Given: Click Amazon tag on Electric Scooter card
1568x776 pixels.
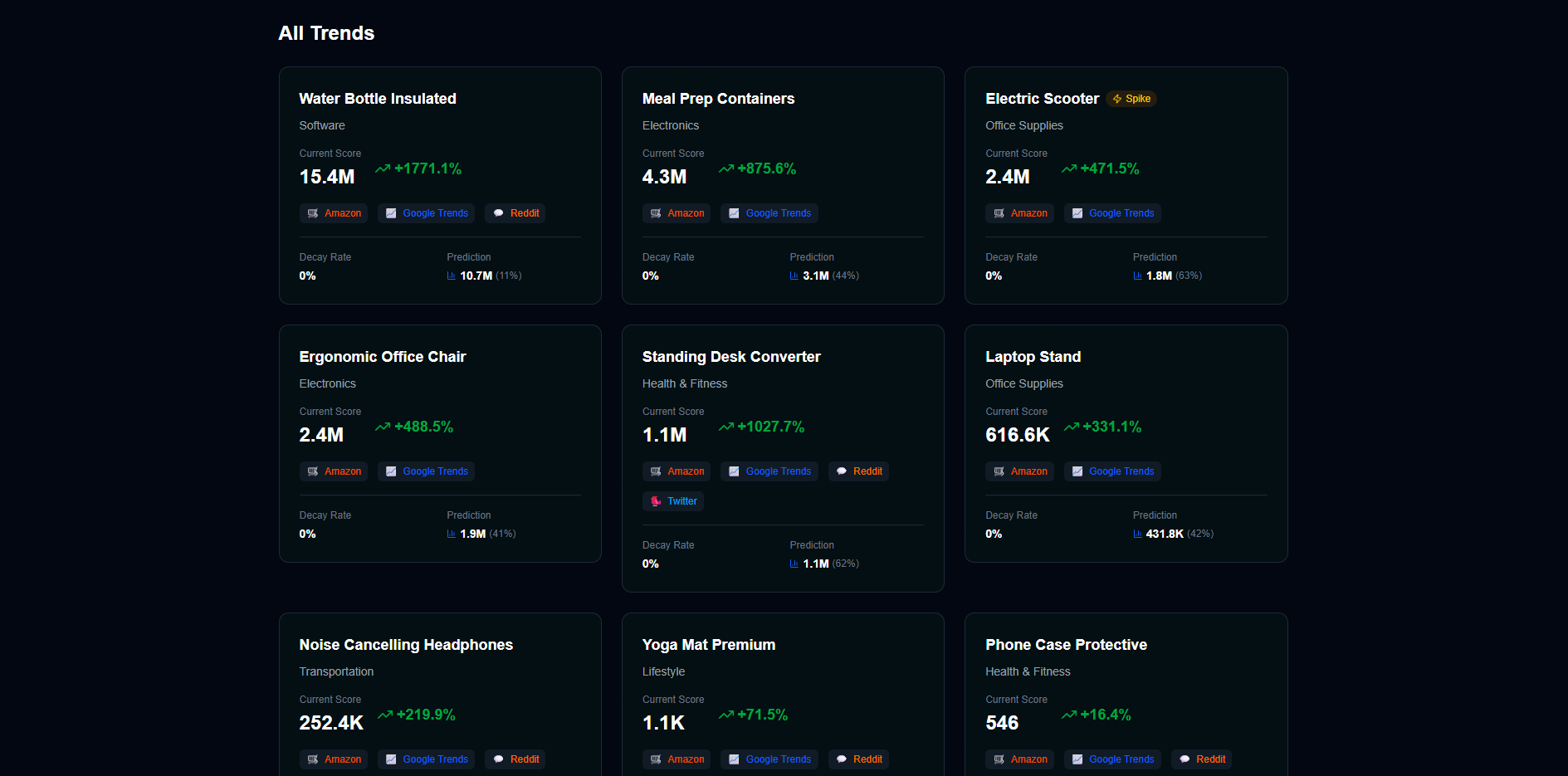Looking at the screenshot, I should [x=1019, y=213].
